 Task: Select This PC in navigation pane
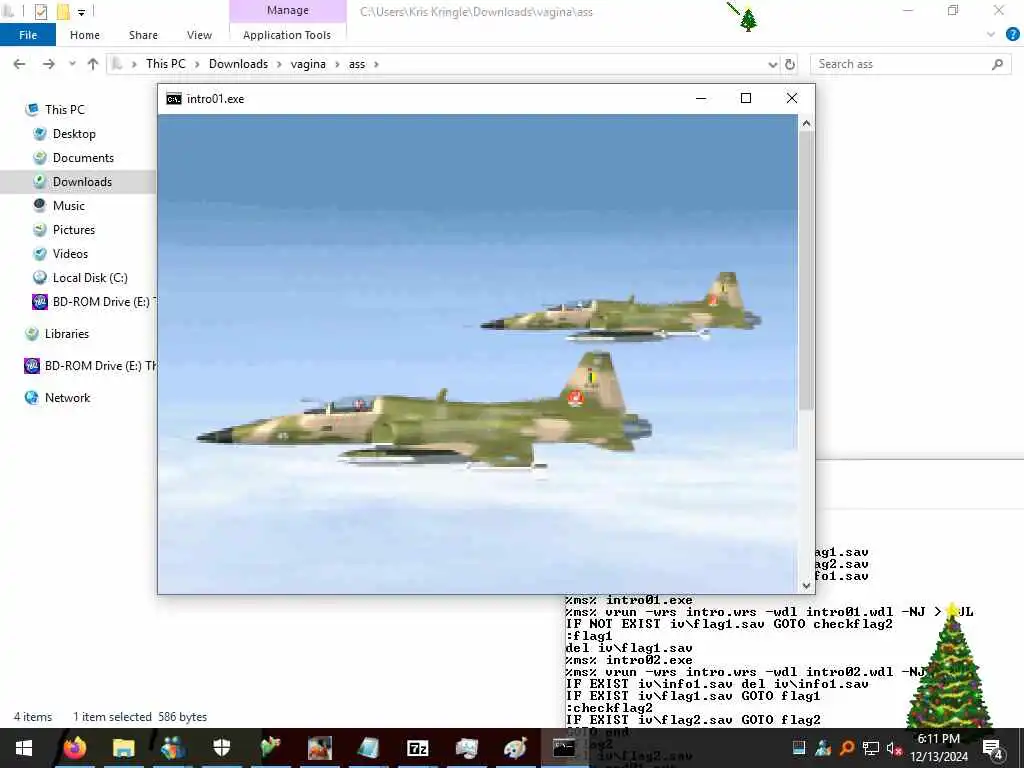pyautogui.click(x=65, y=110)
